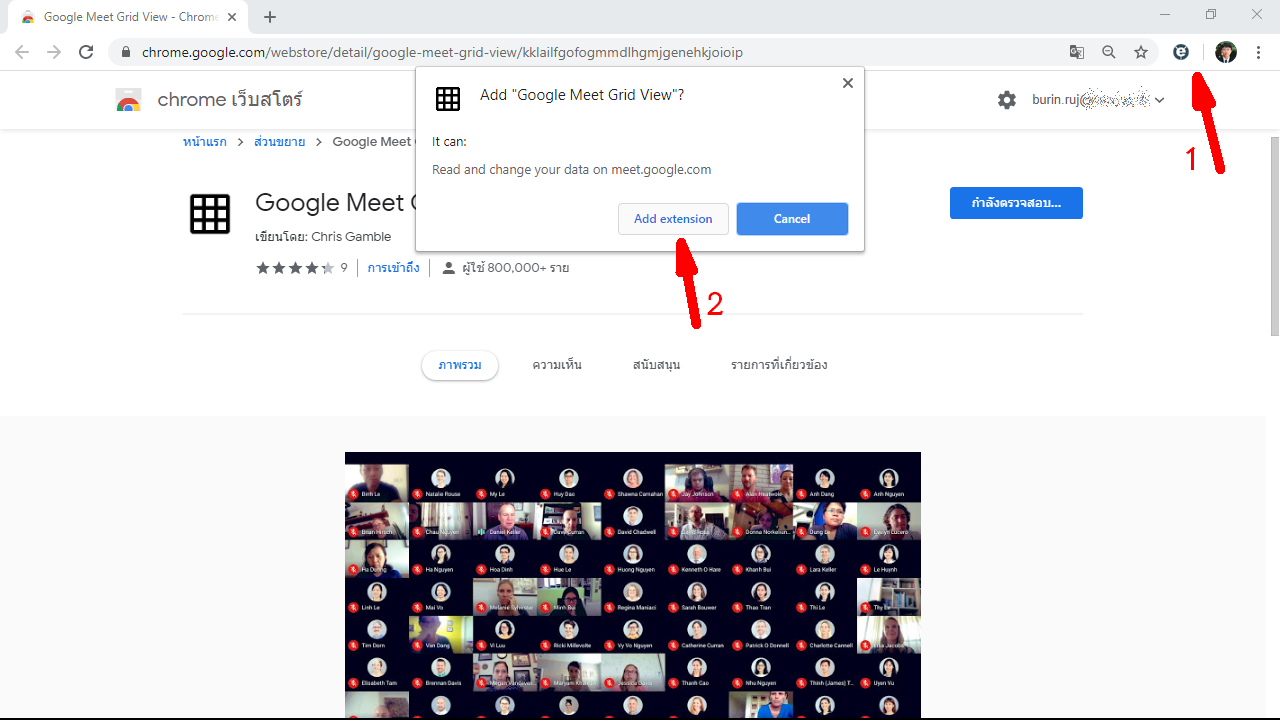
Task: Bookmark this page with the star icon
Action: [1141, 52]
